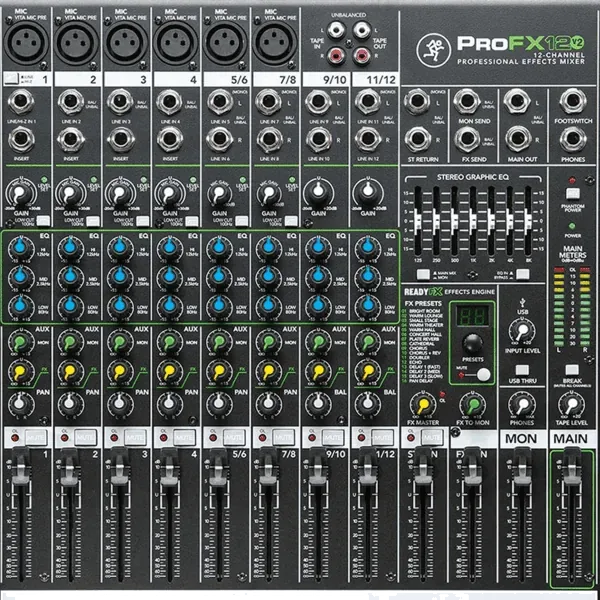
Task: Mute channel 11/12
Action: 383,437
